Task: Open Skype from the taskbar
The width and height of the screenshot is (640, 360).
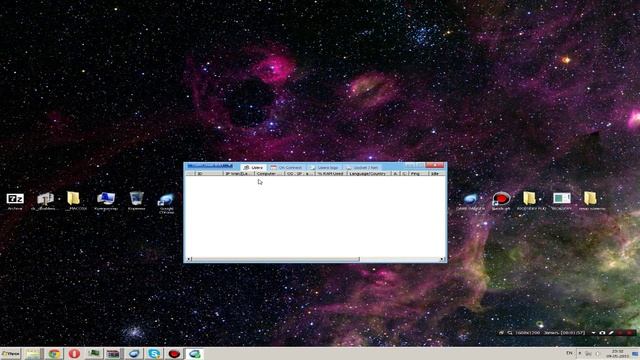Action: pyautogui.click(x=154, y=354)
